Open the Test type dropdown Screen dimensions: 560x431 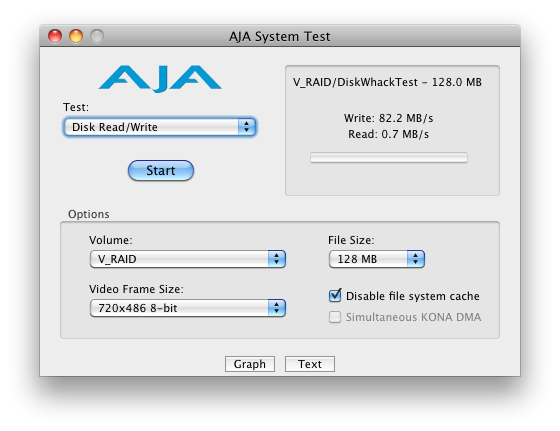[x=160, y=127]
